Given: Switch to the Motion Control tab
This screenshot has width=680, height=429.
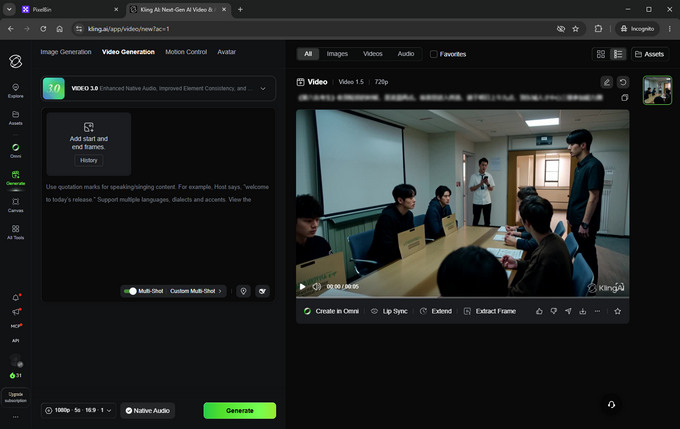Looking at the screenshot, I should point(186,52).
